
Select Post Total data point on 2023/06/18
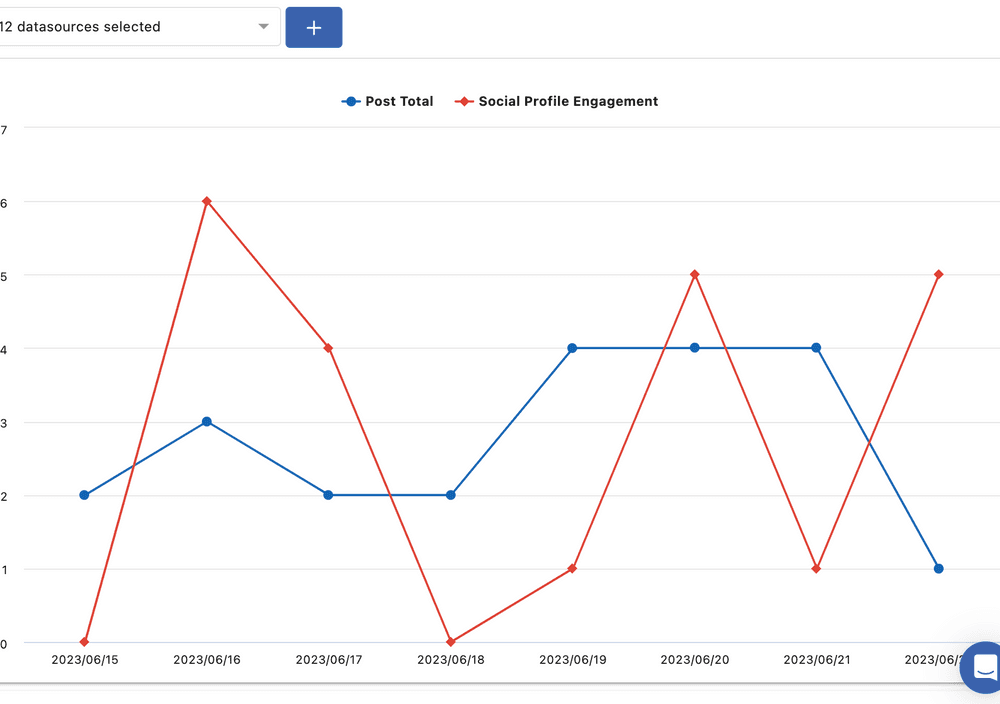[x=451, y=495]
